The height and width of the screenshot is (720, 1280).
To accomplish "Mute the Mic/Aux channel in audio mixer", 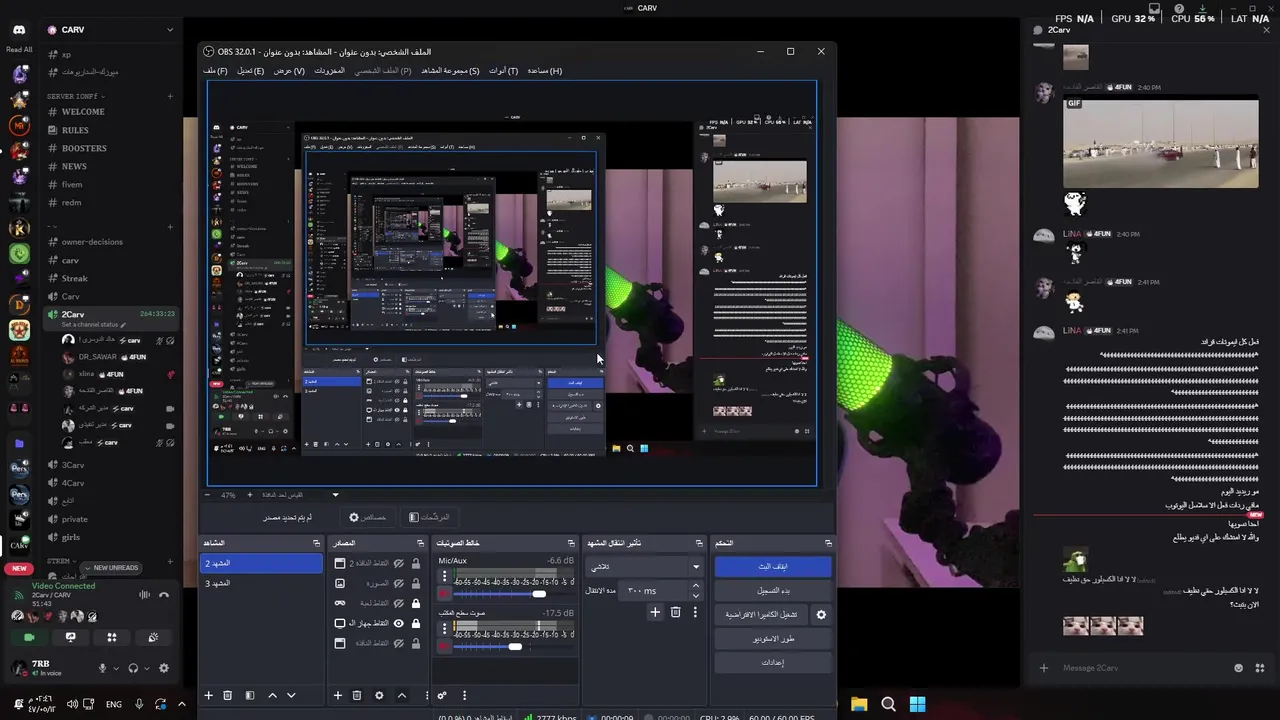I will pyautogui.click(x=444, y=593).
